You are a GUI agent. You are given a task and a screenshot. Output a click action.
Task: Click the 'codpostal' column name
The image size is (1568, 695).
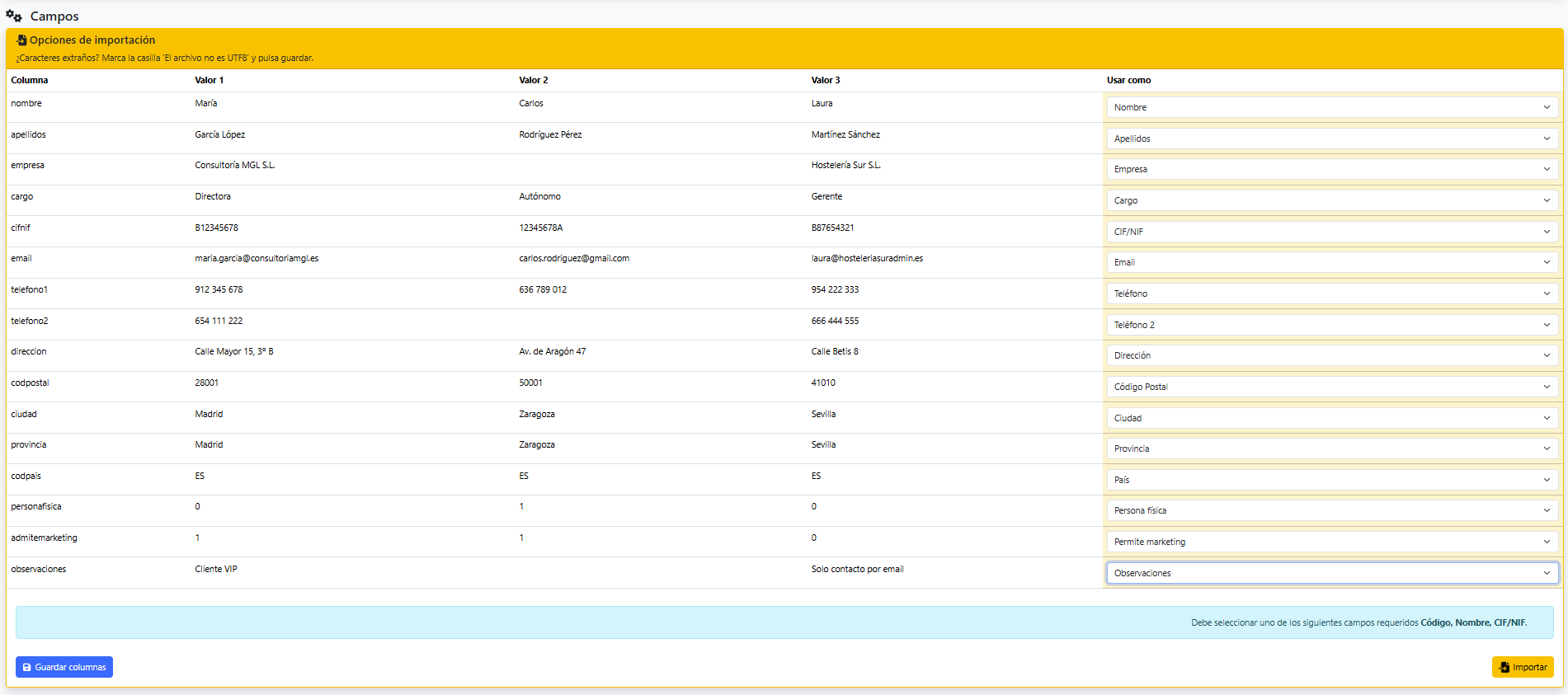pos(30,383)
